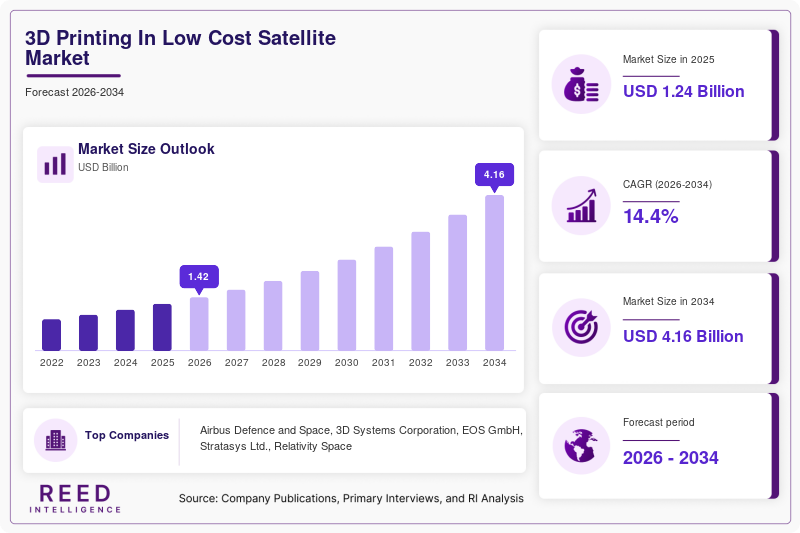Click the 2025 bar in the chart

[162, 327]
